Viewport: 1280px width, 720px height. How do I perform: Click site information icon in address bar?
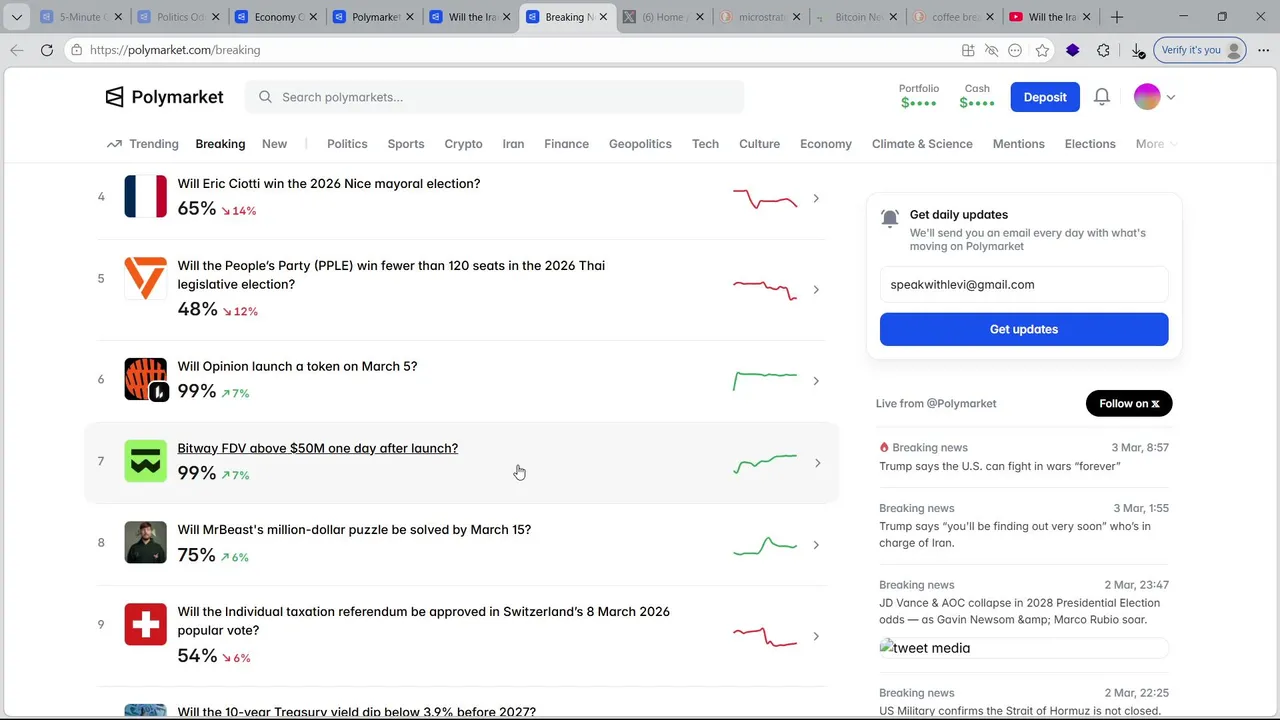(x=76, y=50)
